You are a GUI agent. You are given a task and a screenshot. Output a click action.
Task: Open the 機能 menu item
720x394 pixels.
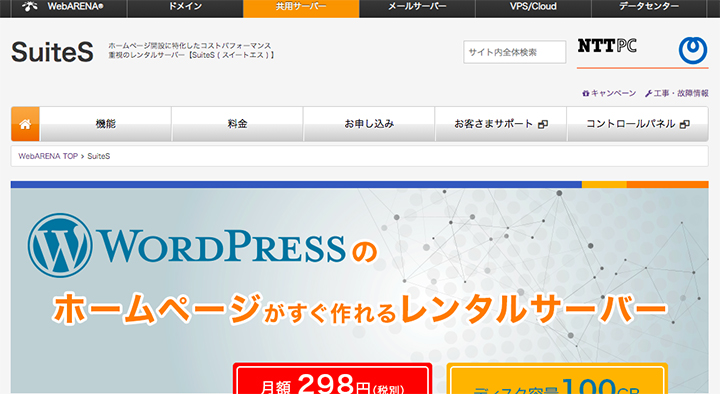106,124
